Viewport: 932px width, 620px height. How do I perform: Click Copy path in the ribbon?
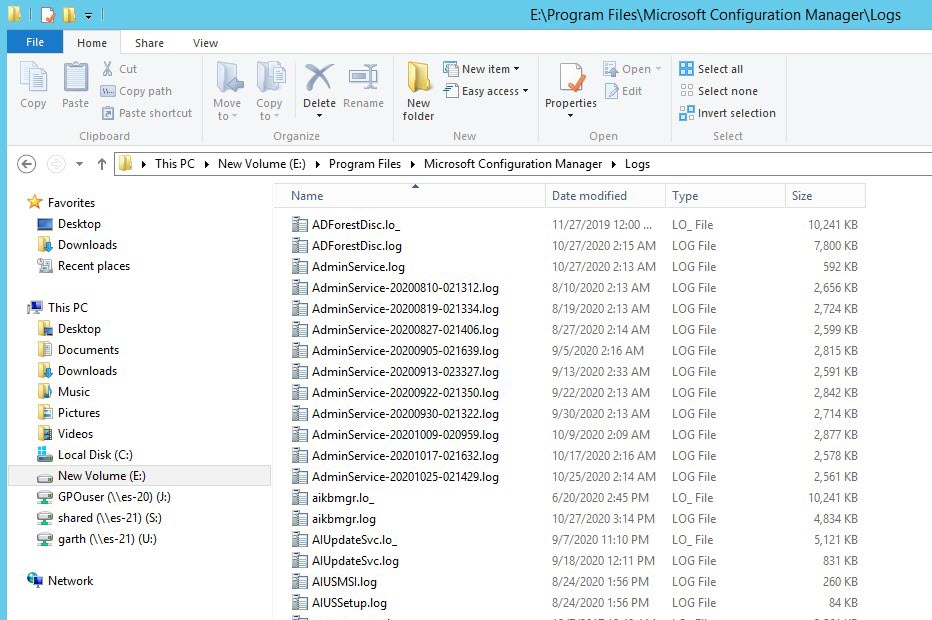[x=136, y=91]
